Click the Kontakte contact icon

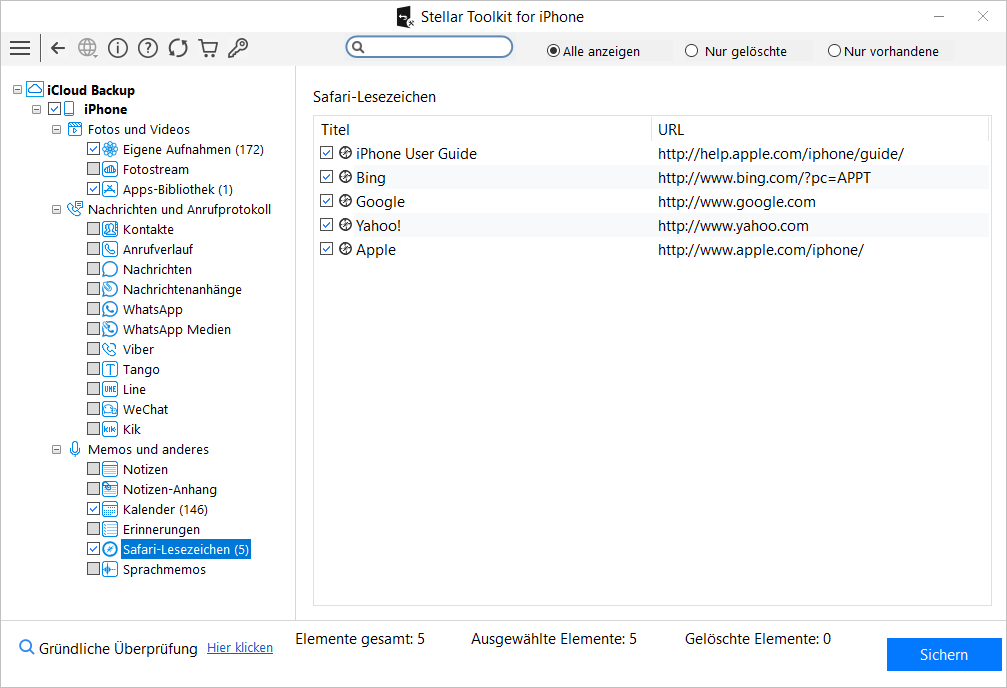pos(110,229)
